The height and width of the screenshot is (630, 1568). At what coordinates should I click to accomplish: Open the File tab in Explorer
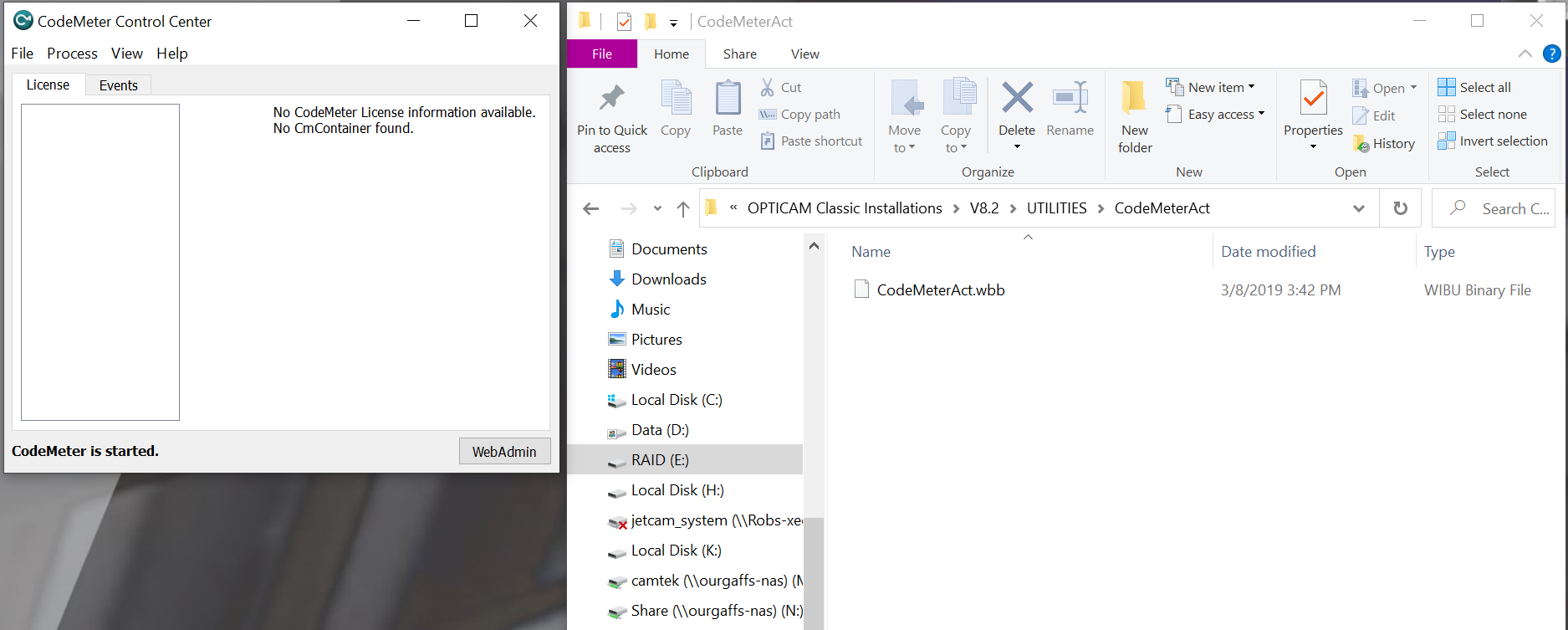(x=602, y=54)
